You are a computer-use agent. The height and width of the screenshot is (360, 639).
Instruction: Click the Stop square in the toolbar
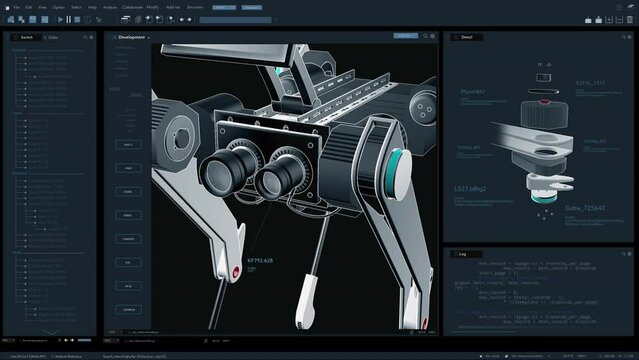(77, 19)
